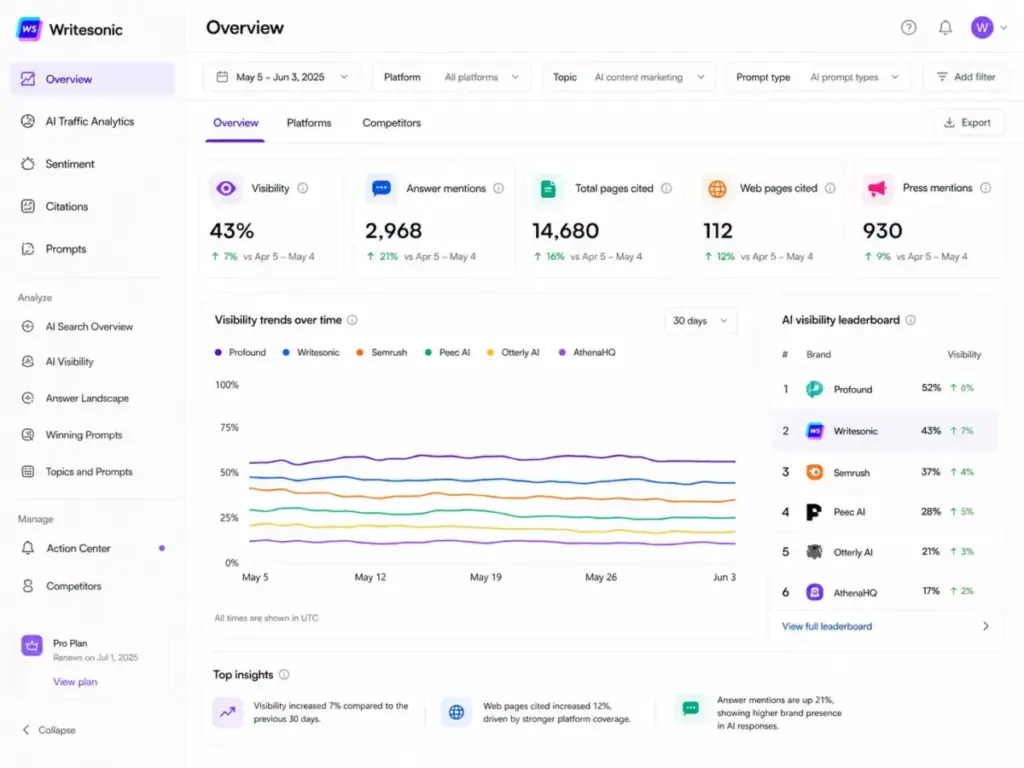Click the W user avatar
The height and width of the screenshot is (768, 1024).
coord(982,27)
